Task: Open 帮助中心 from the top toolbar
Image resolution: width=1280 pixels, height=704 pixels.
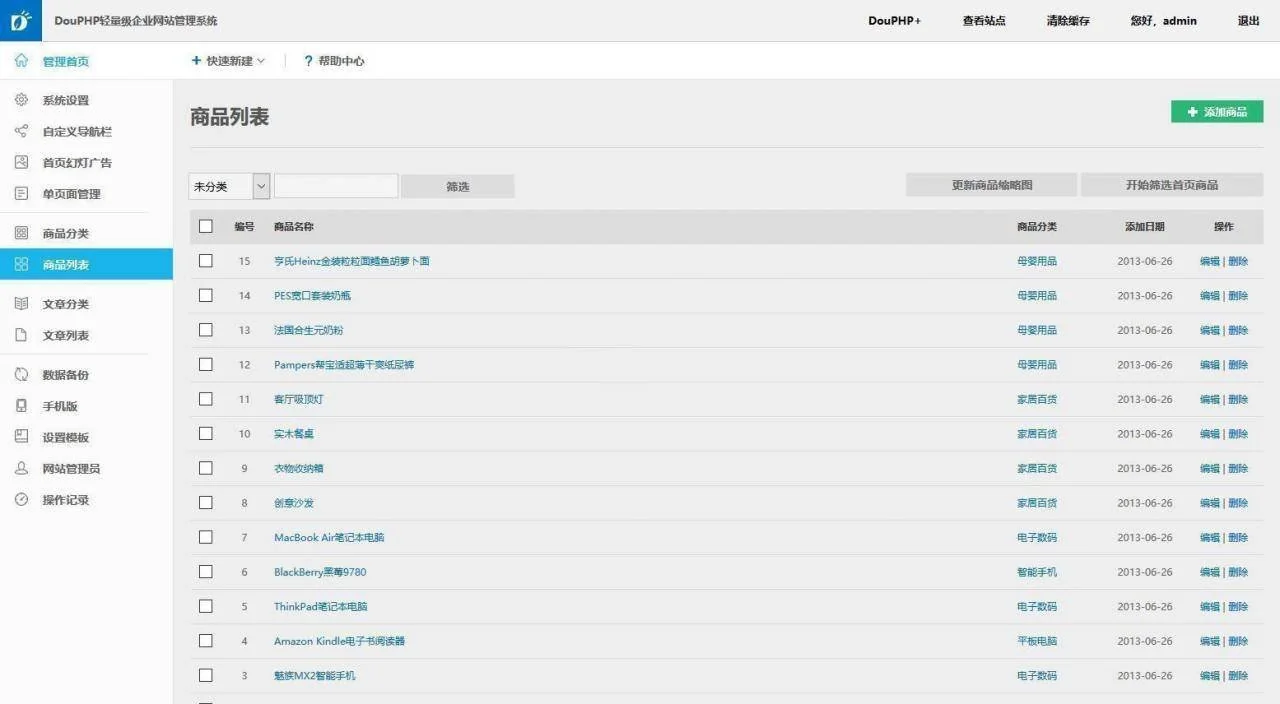Action: [x=334, y=61]
